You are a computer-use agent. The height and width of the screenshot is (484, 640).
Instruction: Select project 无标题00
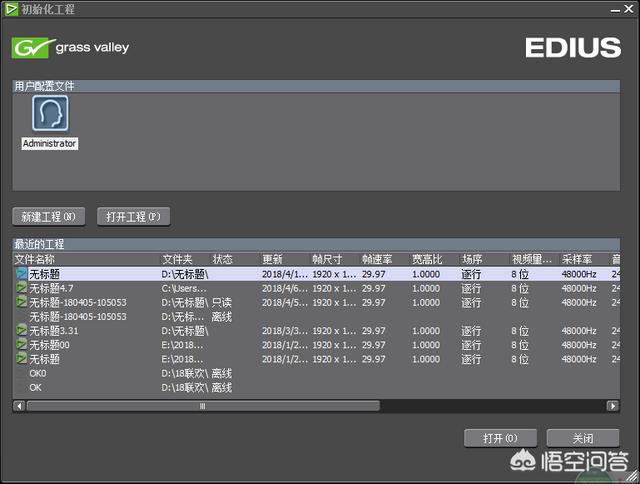tap(316, 345)
